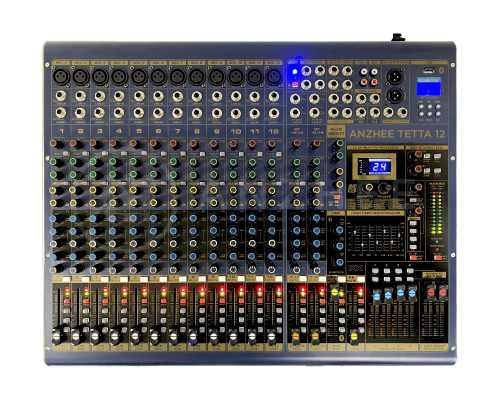Toggle the channel 12 mute button
This screenshot has height=400, width=500.
(279, 279)
